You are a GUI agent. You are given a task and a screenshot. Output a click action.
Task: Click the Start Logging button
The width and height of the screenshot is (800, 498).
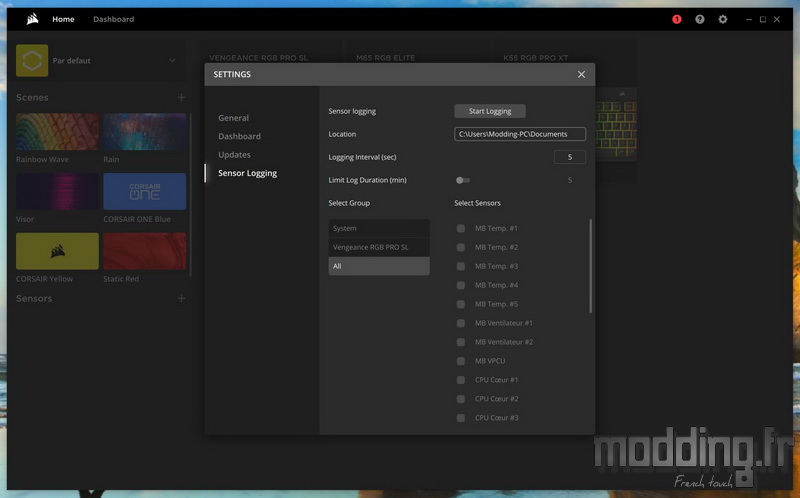(x=490, y=111)
